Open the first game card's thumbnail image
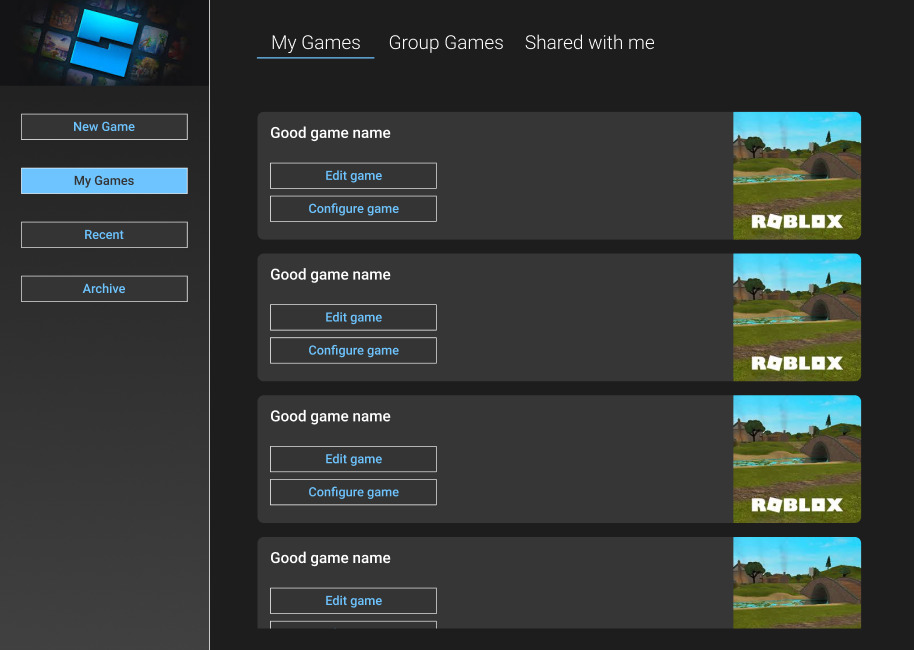This screenshot has height=650, width=914. click(x=797, y=175)
